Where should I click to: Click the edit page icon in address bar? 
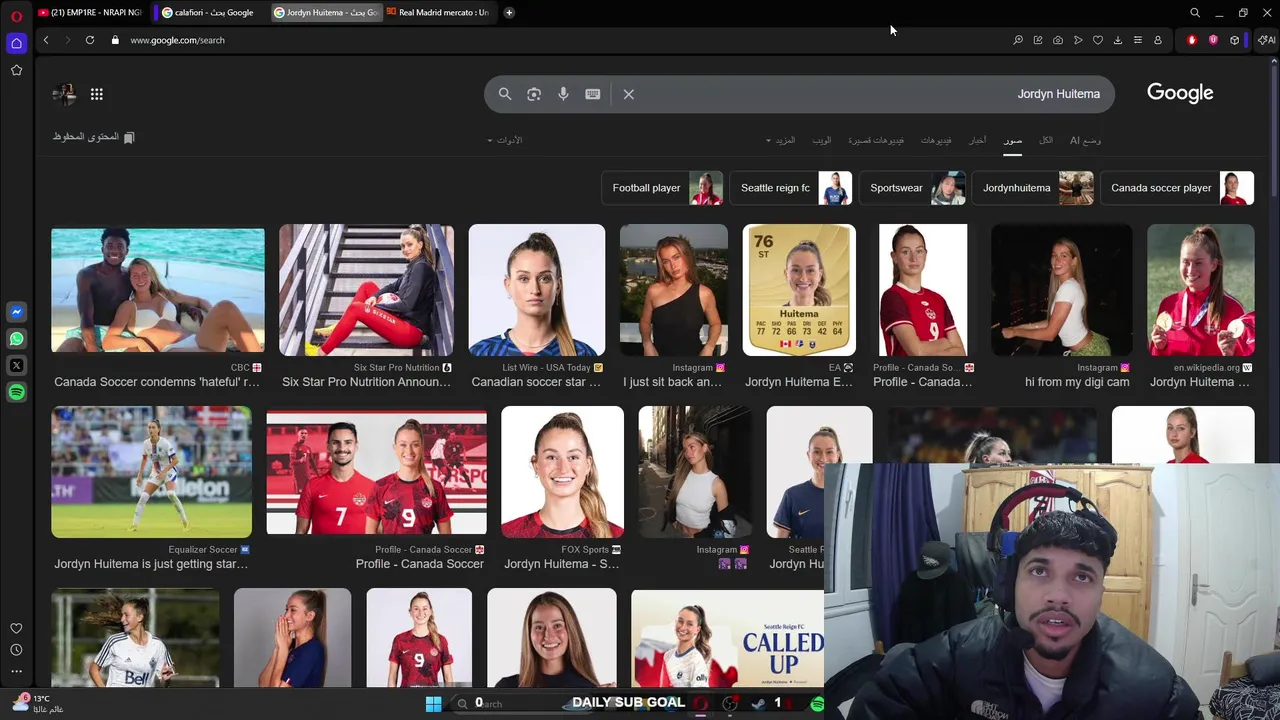pyautogui.click(x=1038, y=40)
